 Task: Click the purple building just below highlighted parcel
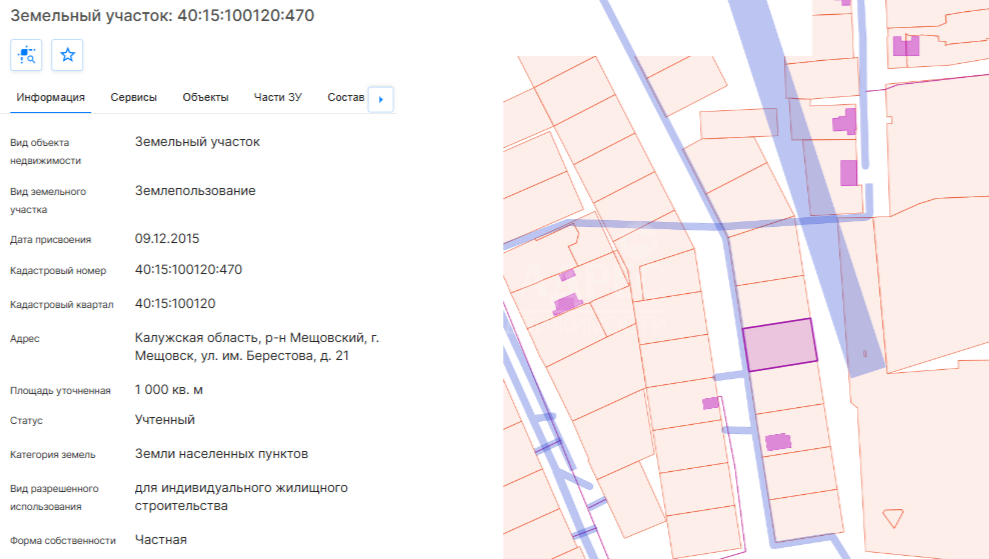coord(777,441)
